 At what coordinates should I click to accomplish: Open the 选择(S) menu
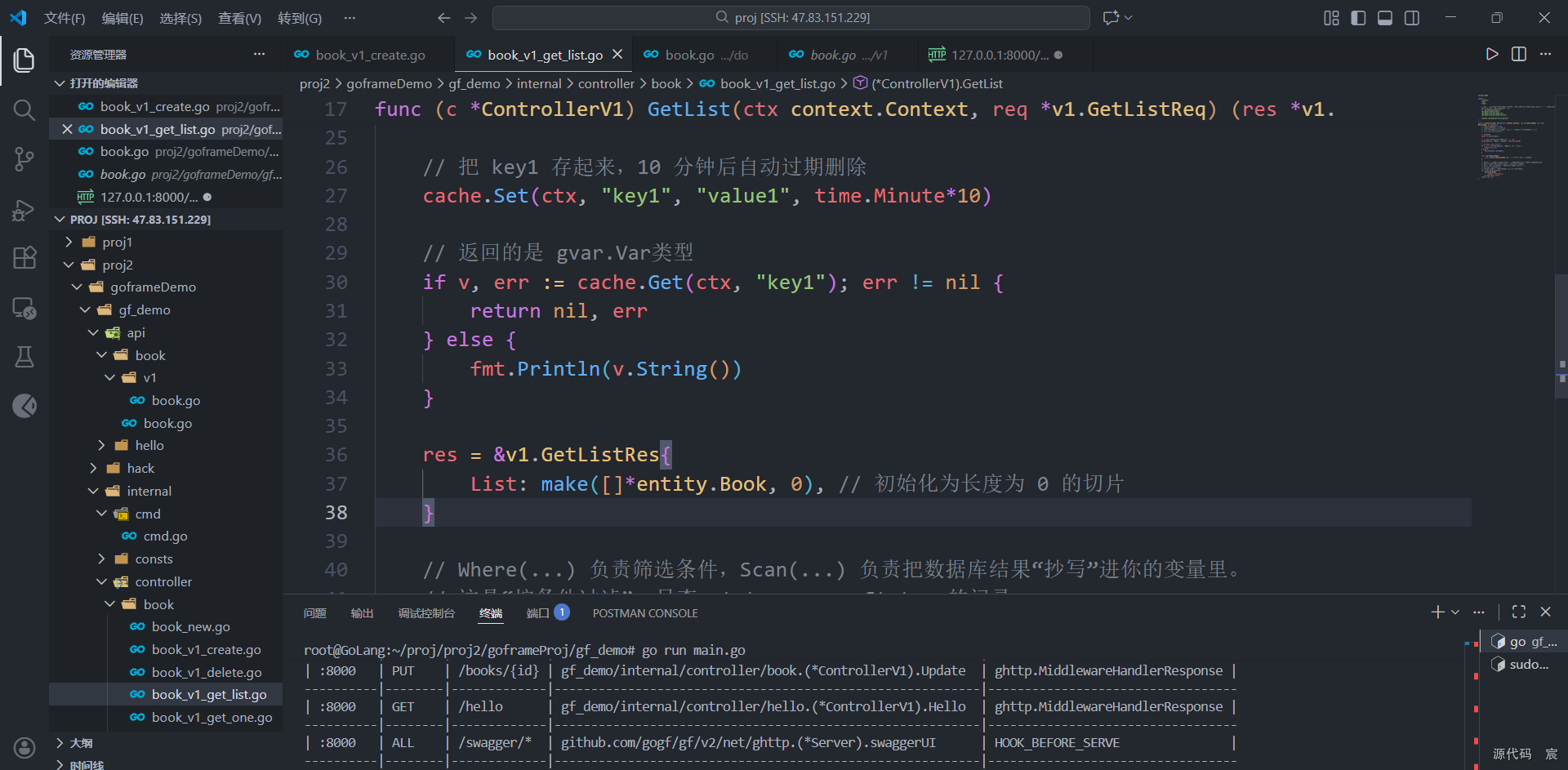tap(180, 18)
